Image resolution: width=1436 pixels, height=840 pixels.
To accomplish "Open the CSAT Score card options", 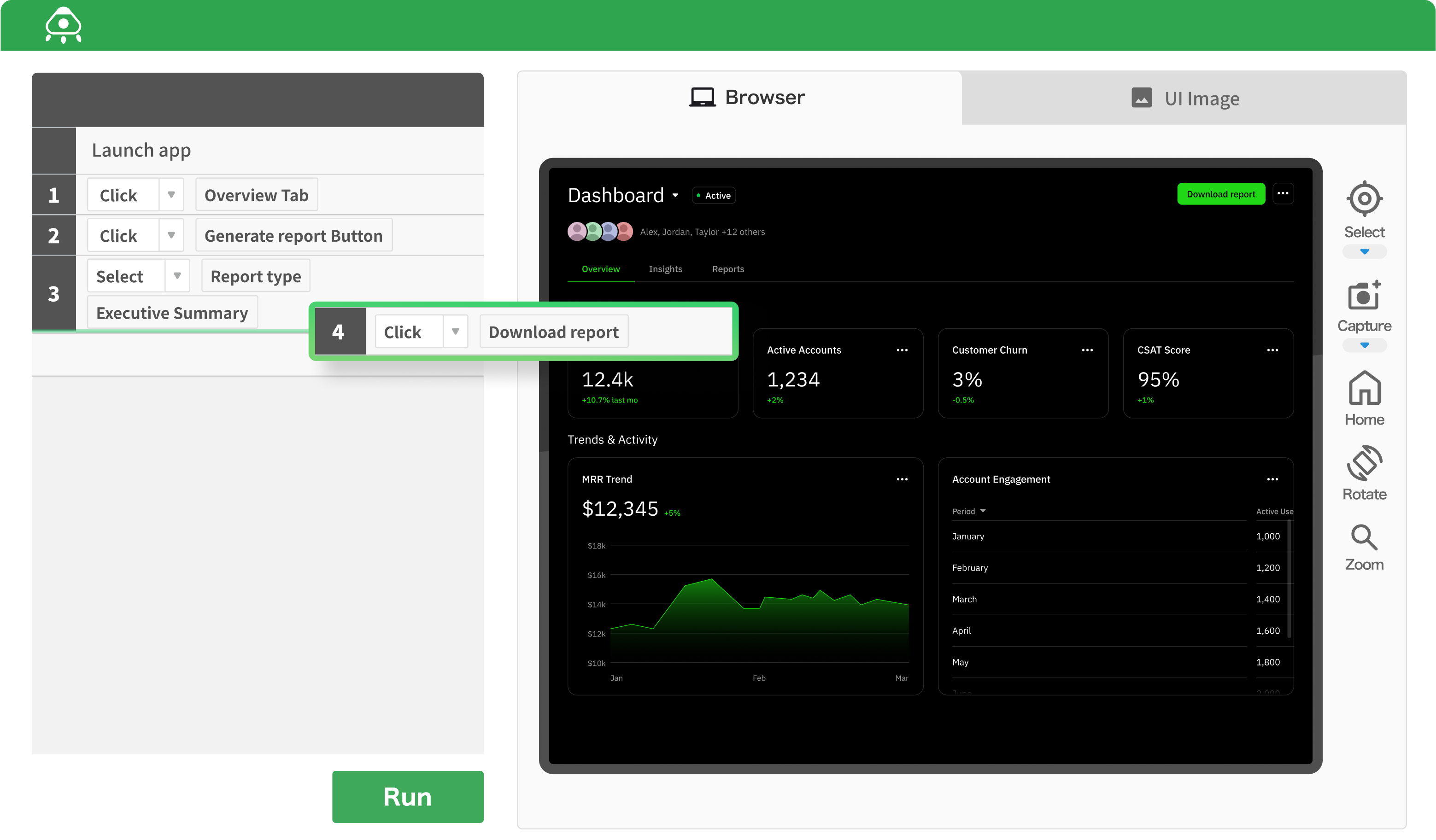I will [1272, 350].
